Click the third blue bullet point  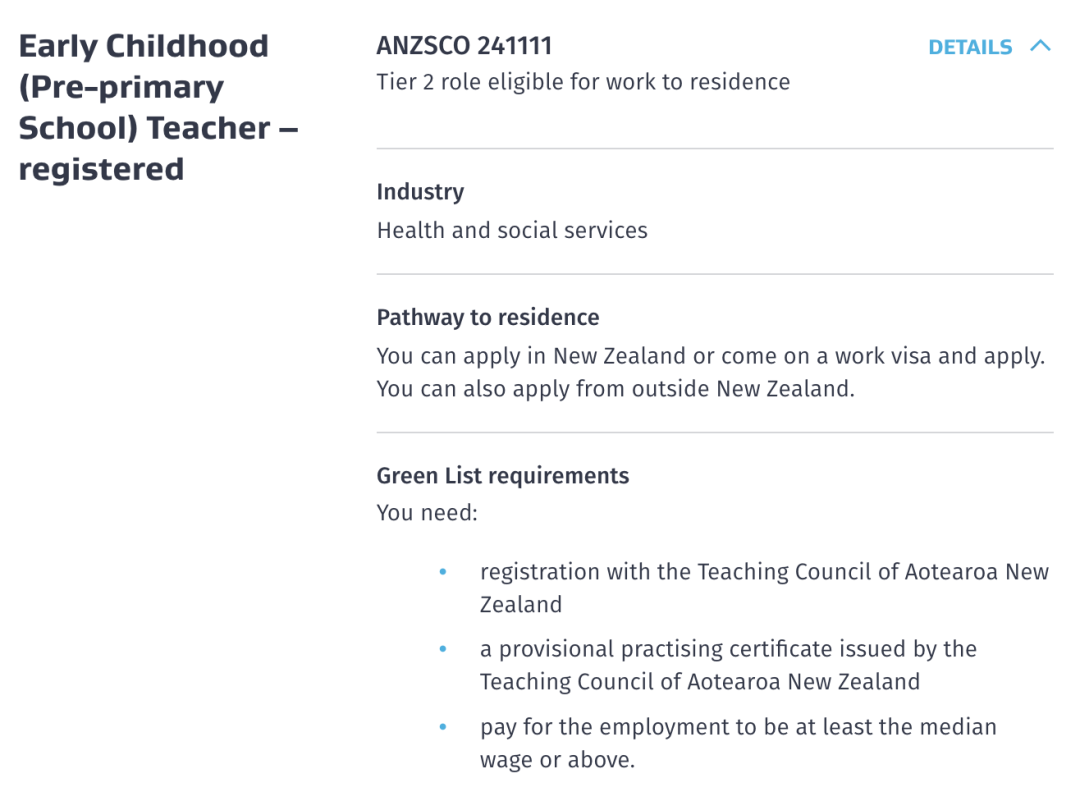[x=443, y=727]
